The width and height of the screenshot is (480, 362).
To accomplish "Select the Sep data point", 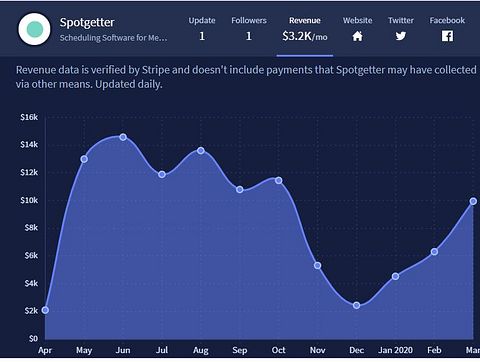I will (240, 190).
